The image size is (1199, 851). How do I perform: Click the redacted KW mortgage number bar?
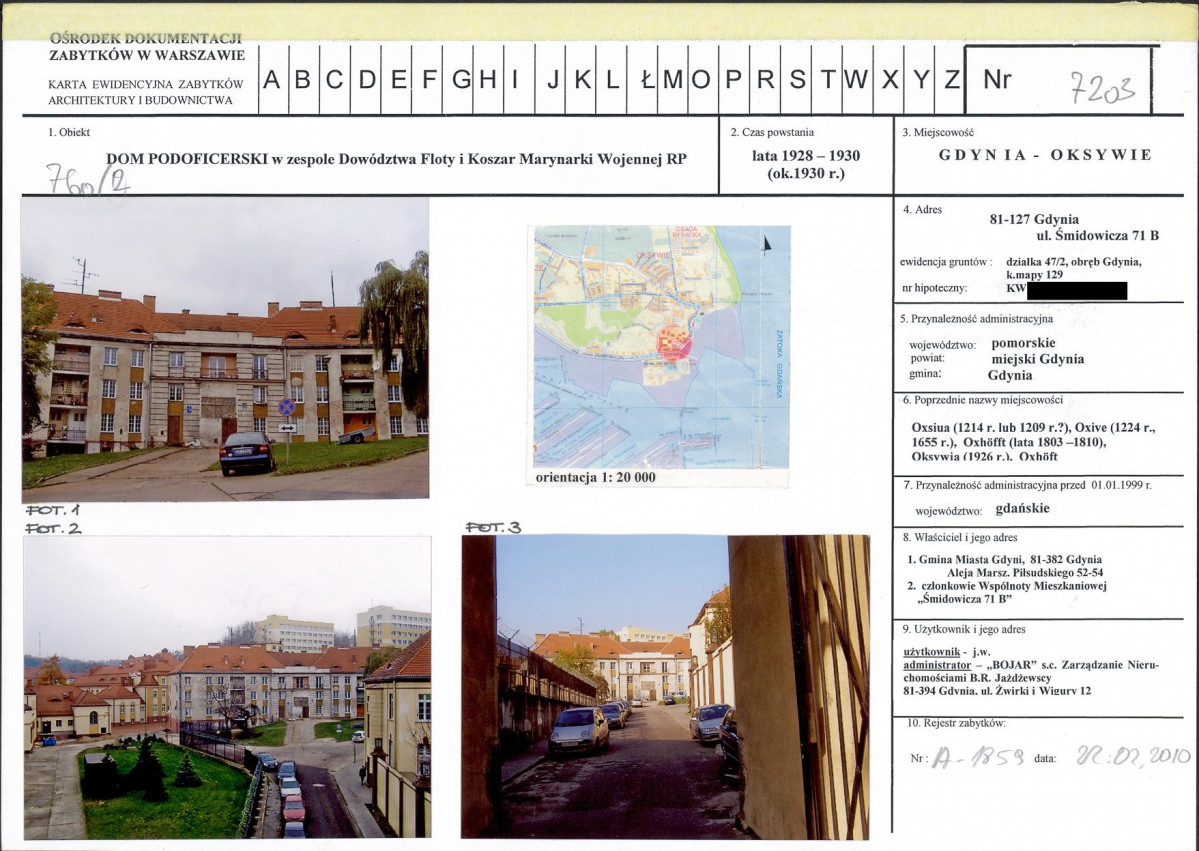click(1077, 291)
